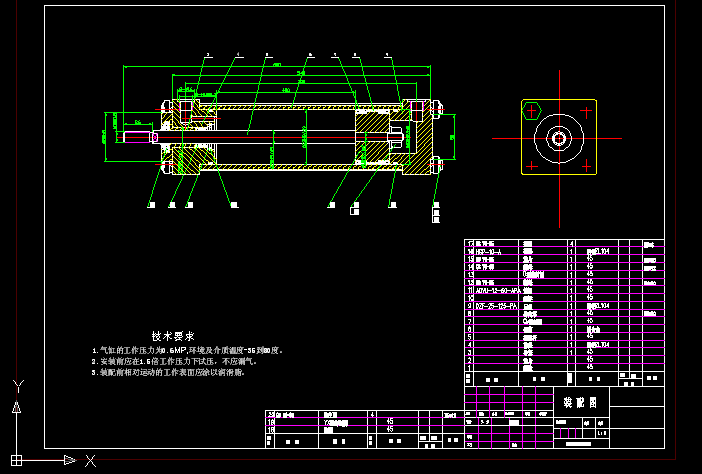Select the central piston rod in section view
702x474 pixels.
260,136
